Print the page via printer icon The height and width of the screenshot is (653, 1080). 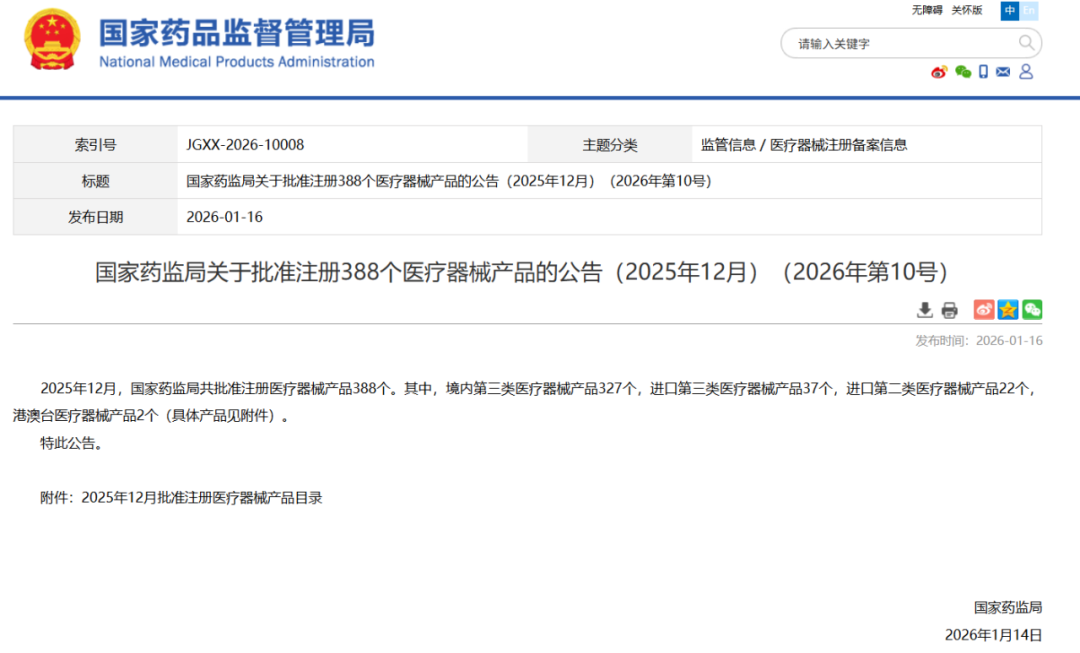949,310
